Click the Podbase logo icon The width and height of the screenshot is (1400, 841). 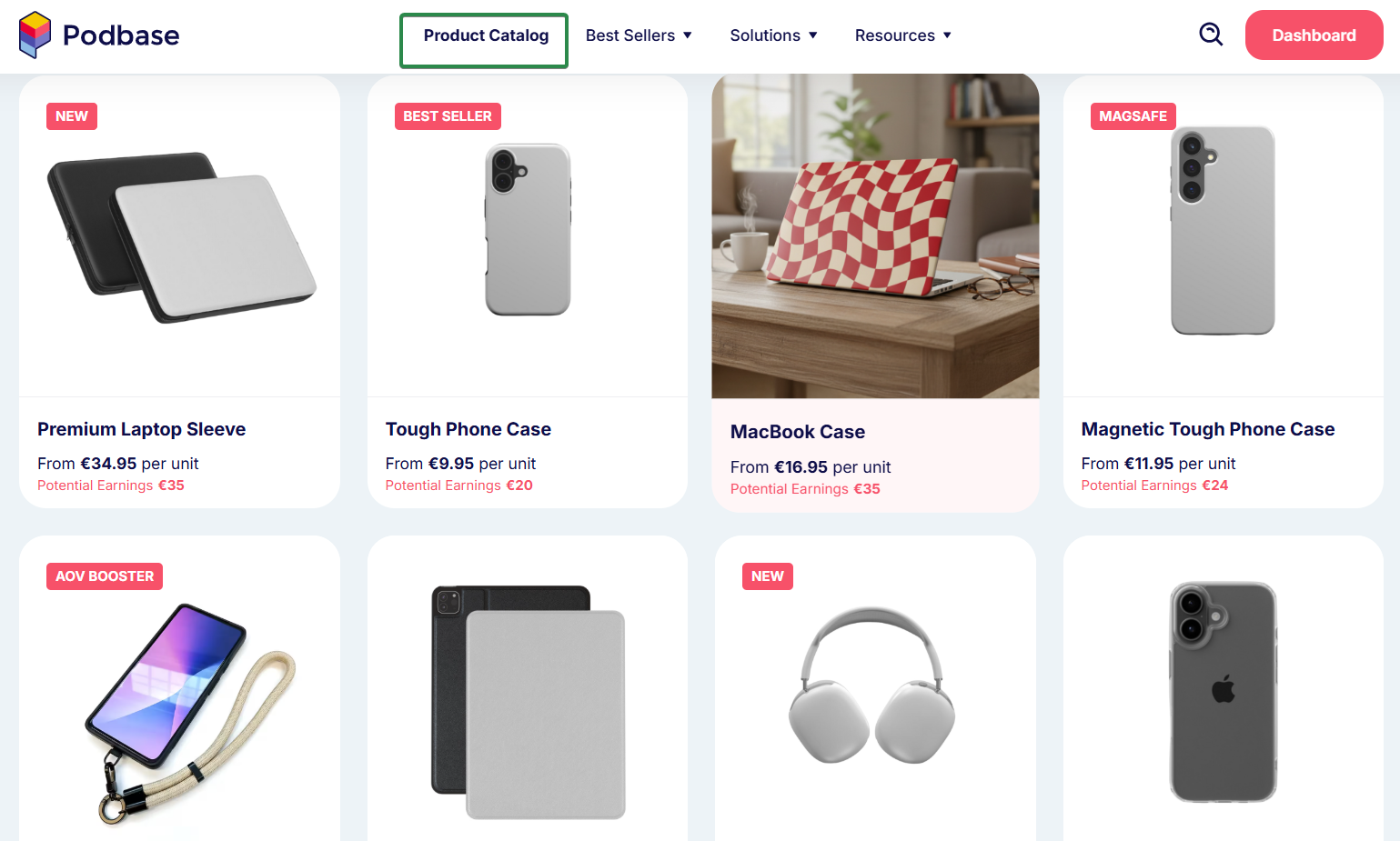click(35, 35)
